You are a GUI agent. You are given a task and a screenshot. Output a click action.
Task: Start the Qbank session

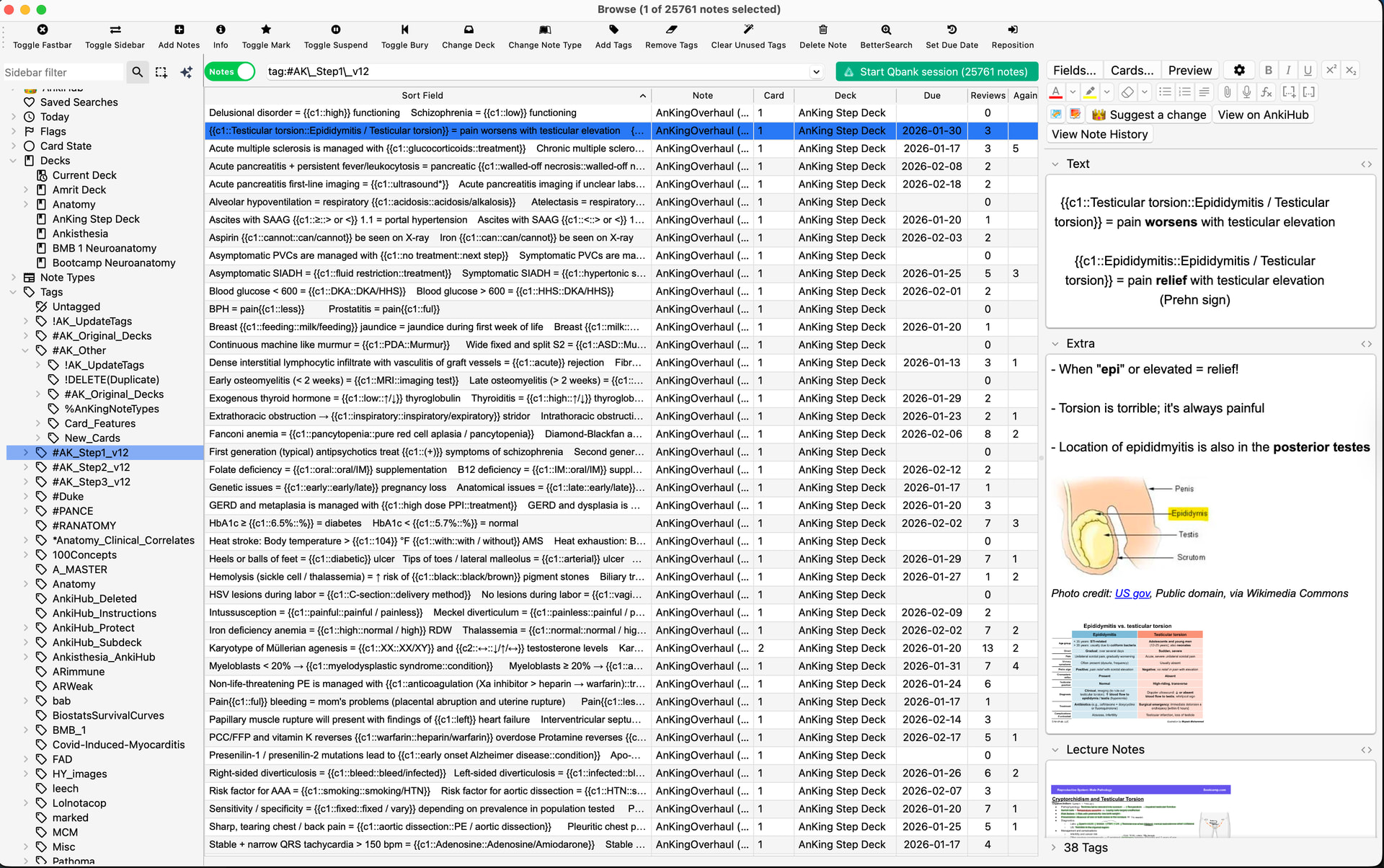pos(936,71)
